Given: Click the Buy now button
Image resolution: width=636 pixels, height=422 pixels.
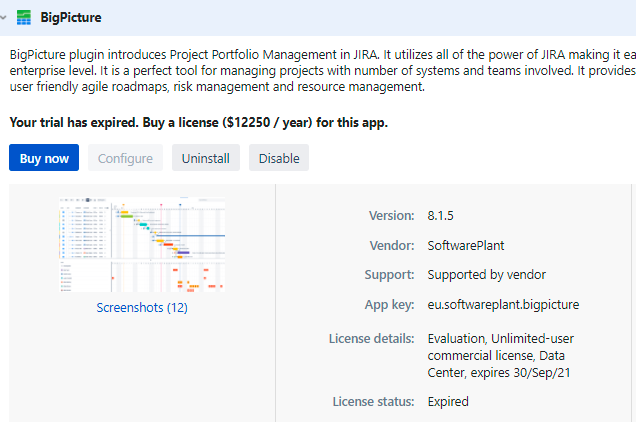Looking at the screenshot, I should coord(44,158).
